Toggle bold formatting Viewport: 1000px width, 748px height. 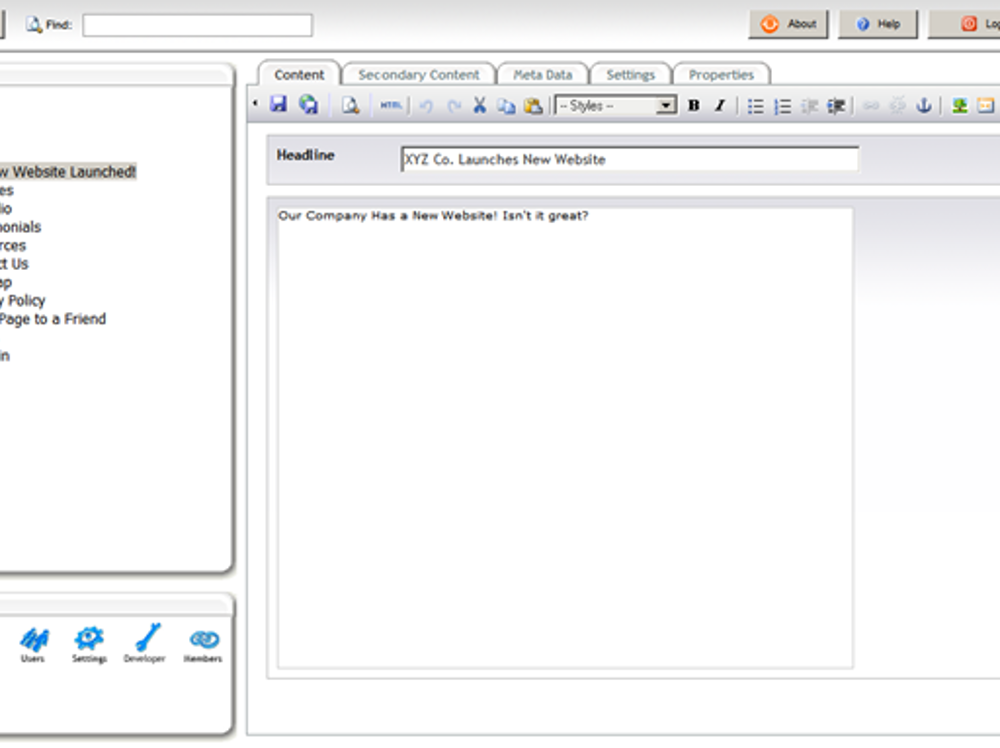coord(693,105)
